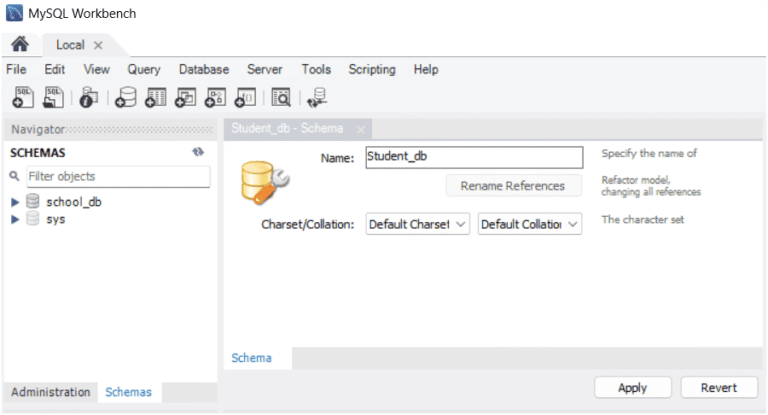Create a new view icon

coord(185,97)
